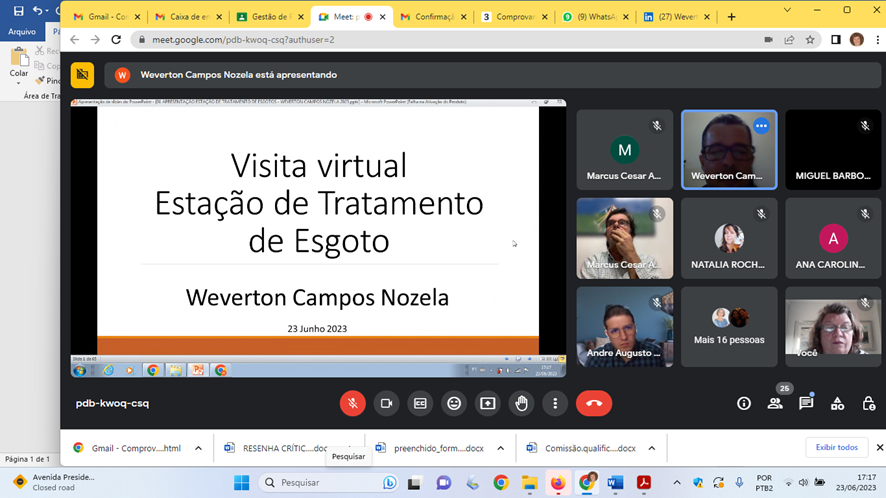Click the taskbar Pesquisar search box
The width and height of the screenshot is (886, 498).
pos(329,483)
